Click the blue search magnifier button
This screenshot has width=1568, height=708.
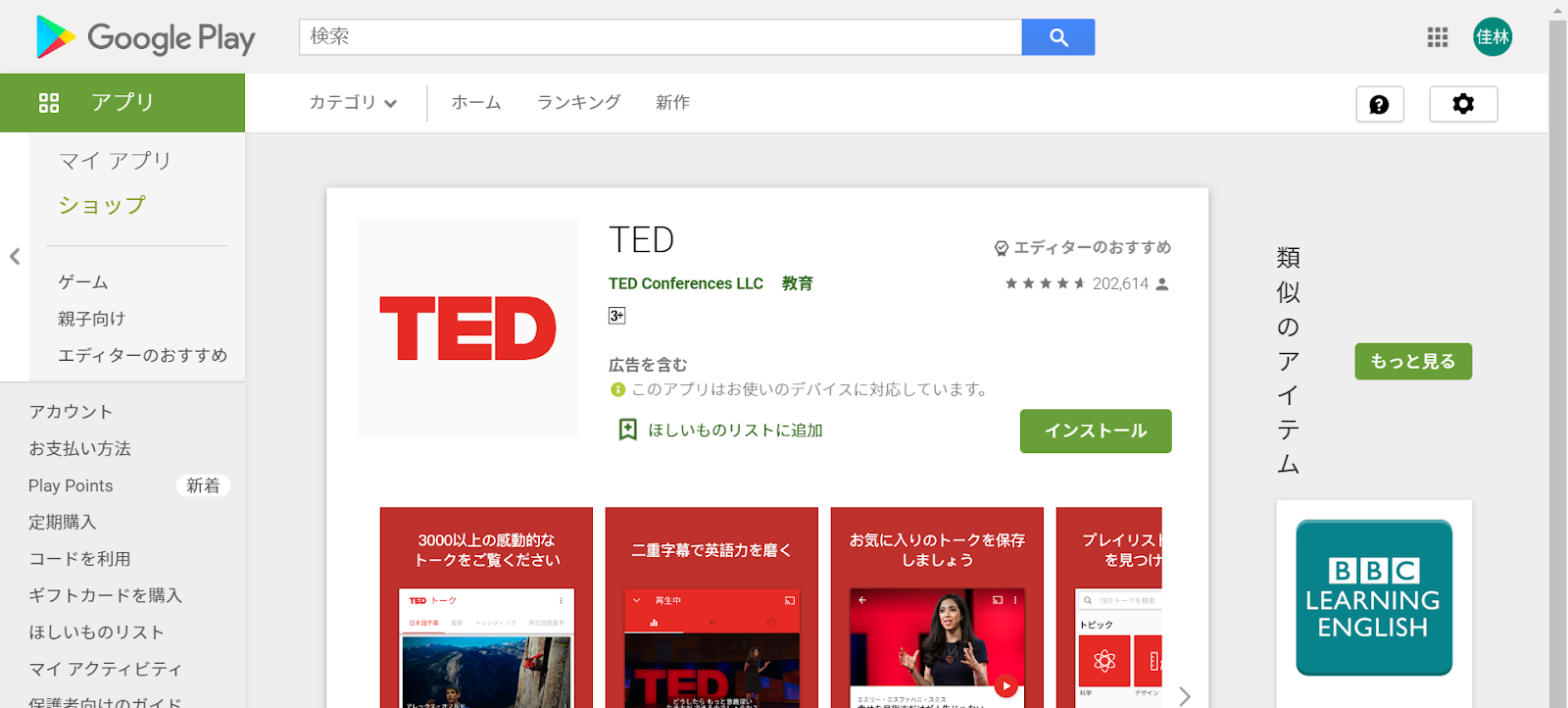pos(1058,37)
